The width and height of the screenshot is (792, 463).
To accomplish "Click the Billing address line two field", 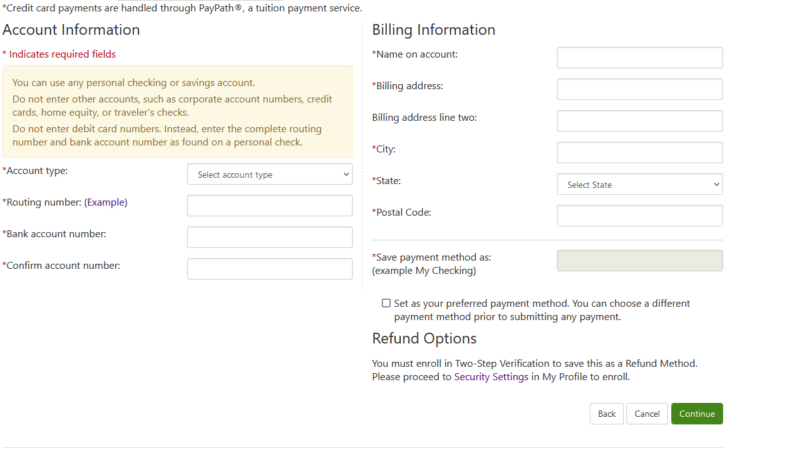I will (x=639, y=121).
